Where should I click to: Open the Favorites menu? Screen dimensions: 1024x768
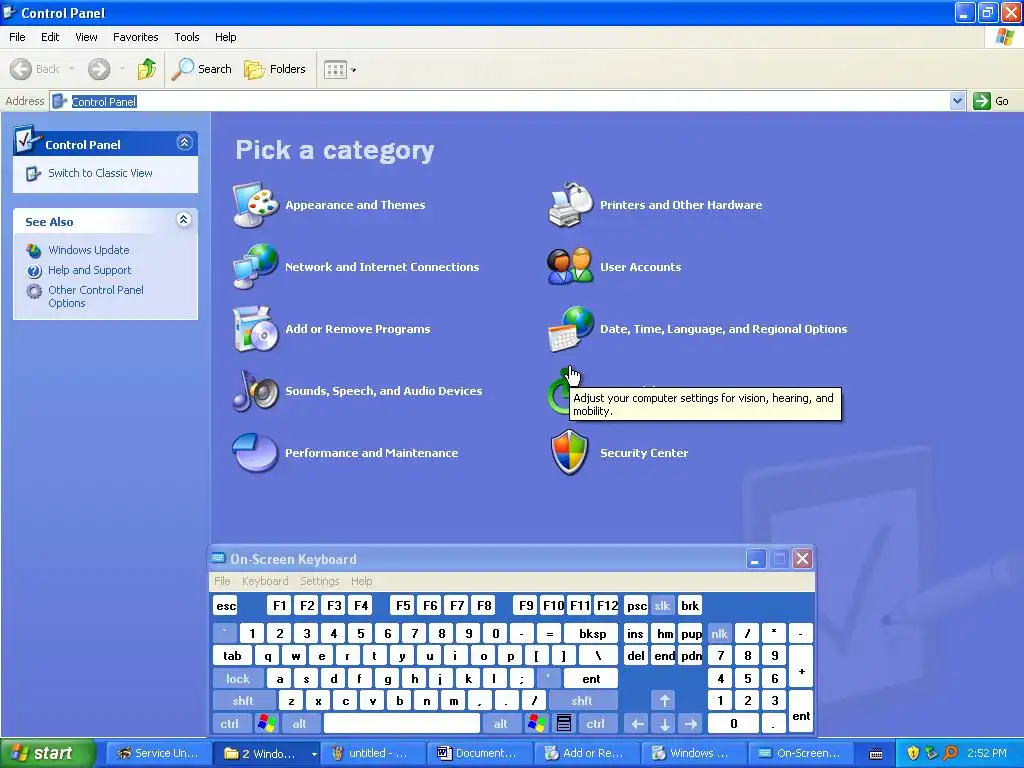tap(135, 37)
